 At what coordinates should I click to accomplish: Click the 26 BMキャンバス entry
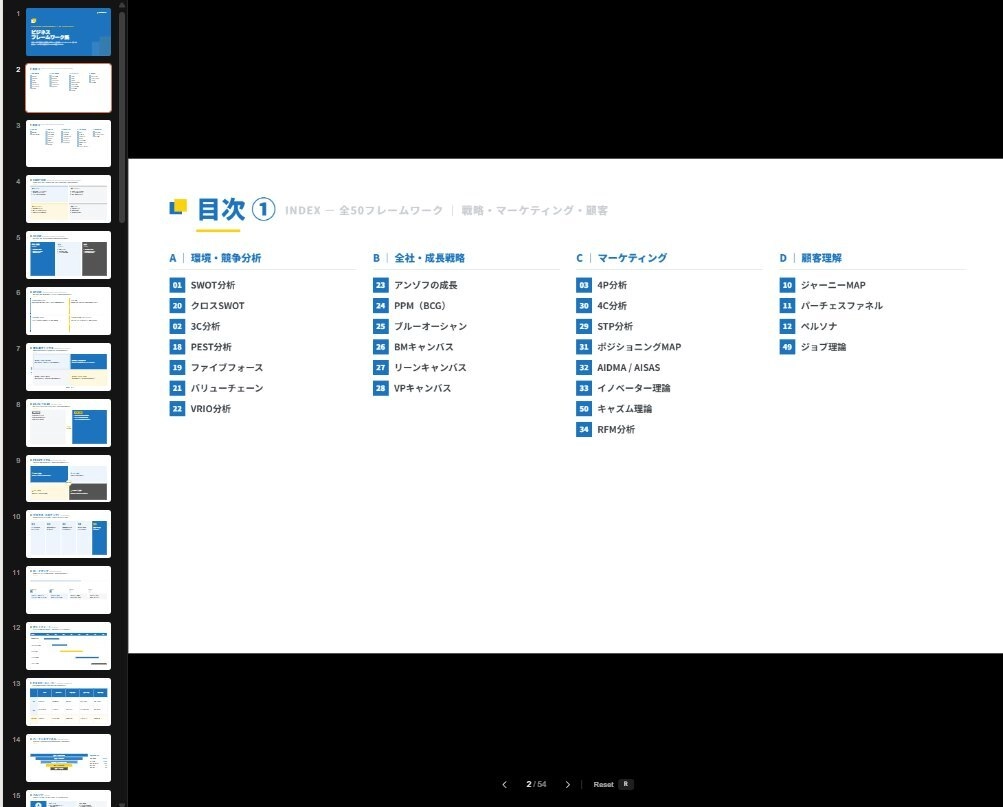pos(413,347)
